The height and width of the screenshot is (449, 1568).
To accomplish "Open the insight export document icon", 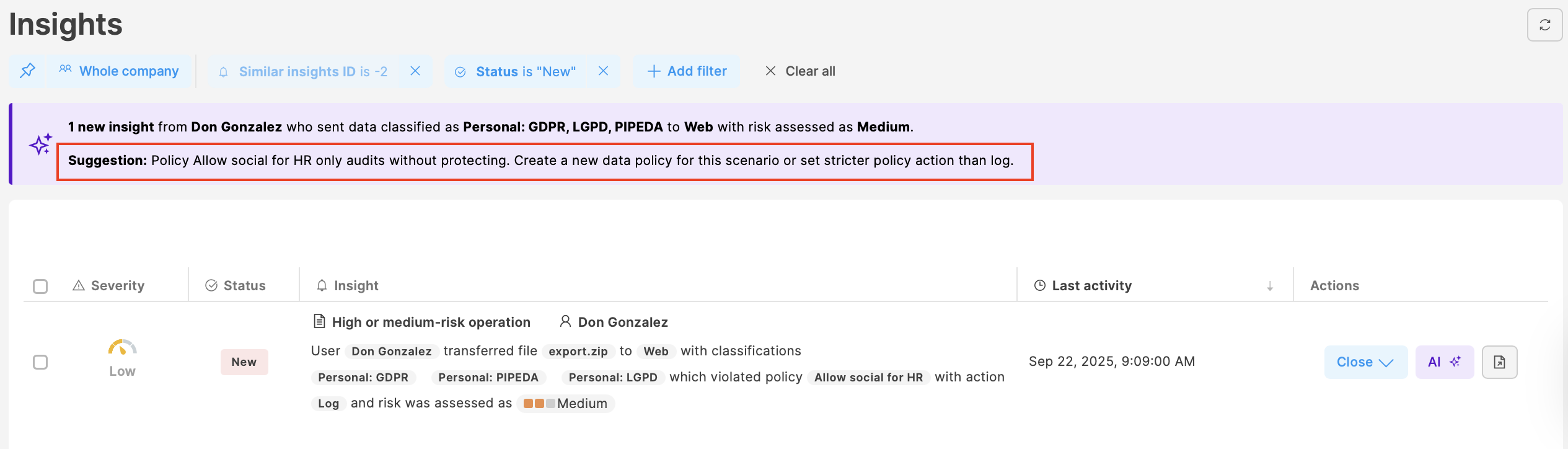I will click(1499, 362).
